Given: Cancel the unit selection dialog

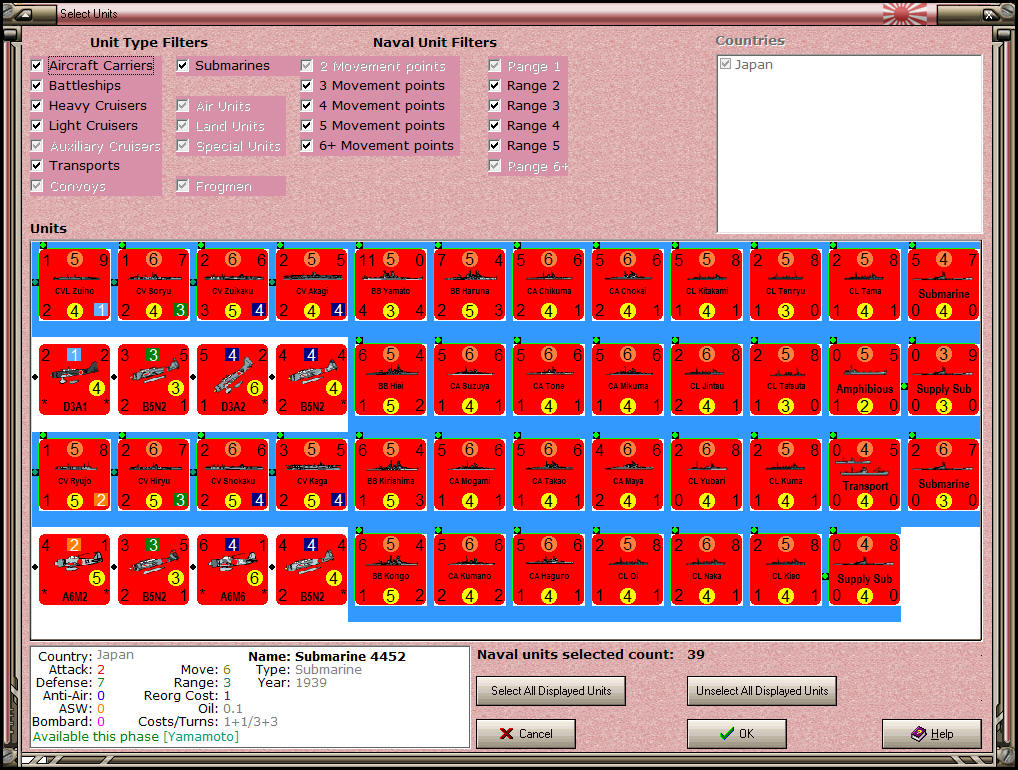Looking at the screenshot, I should (526, 734).
